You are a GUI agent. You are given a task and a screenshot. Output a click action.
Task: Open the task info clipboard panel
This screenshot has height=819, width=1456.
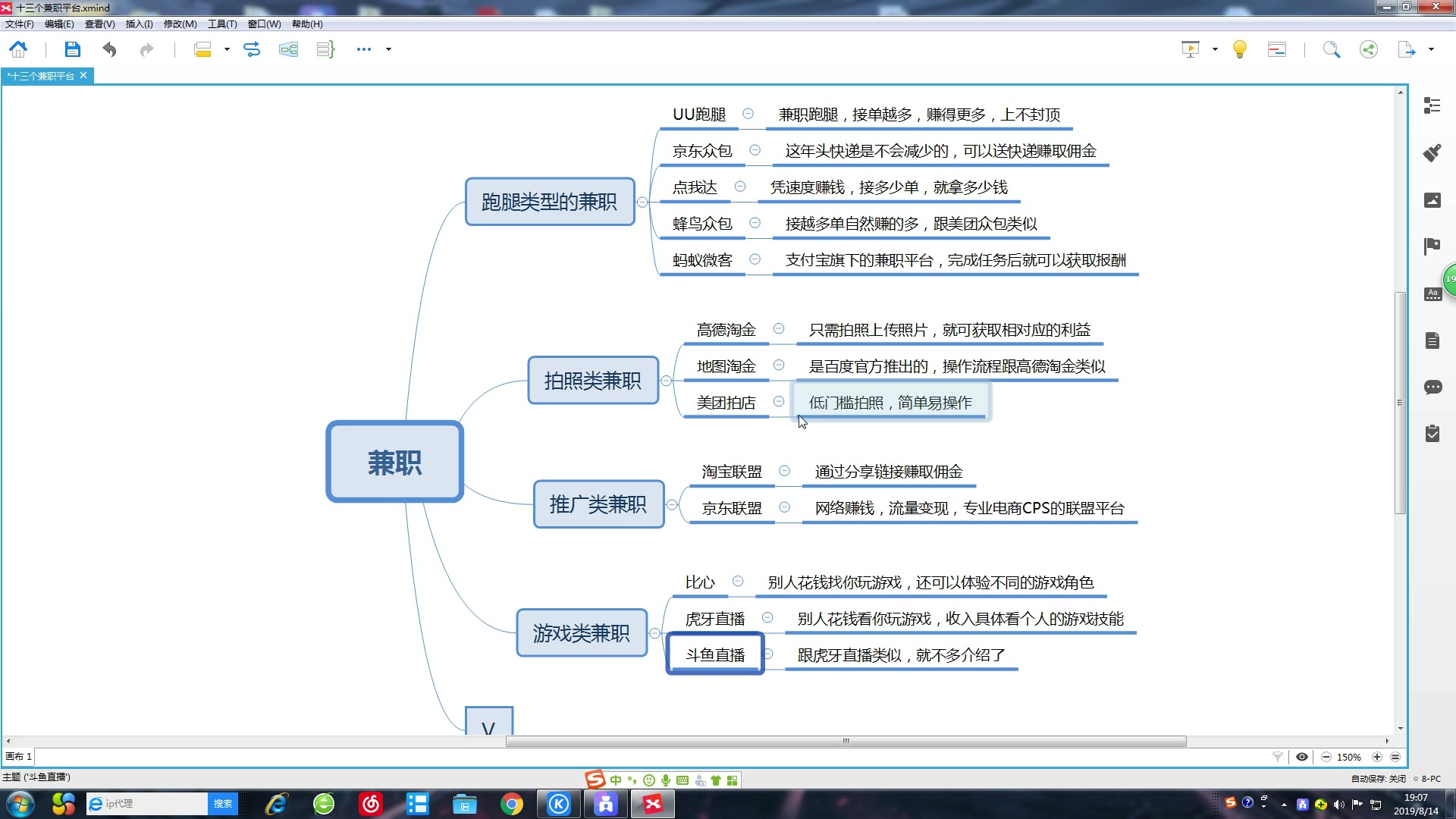coord(1432,434)
